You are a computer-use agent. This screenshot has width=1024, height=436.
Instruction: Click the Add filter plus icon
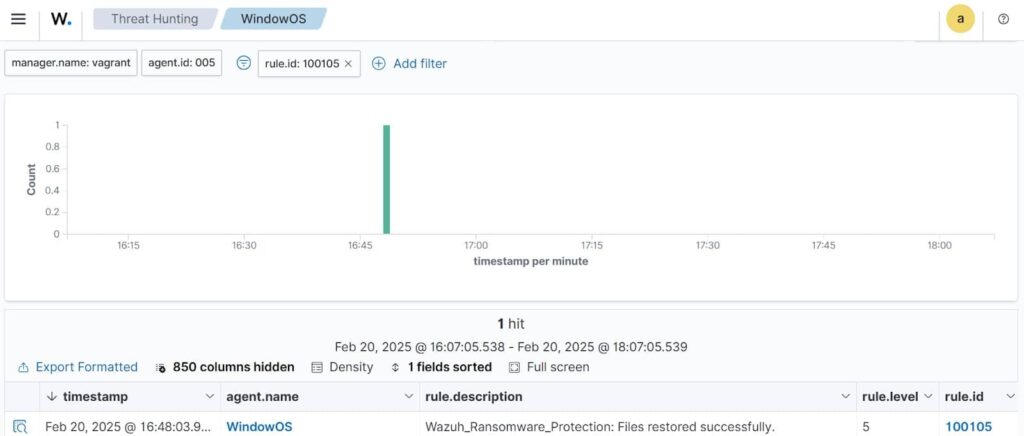click(379, 63)
